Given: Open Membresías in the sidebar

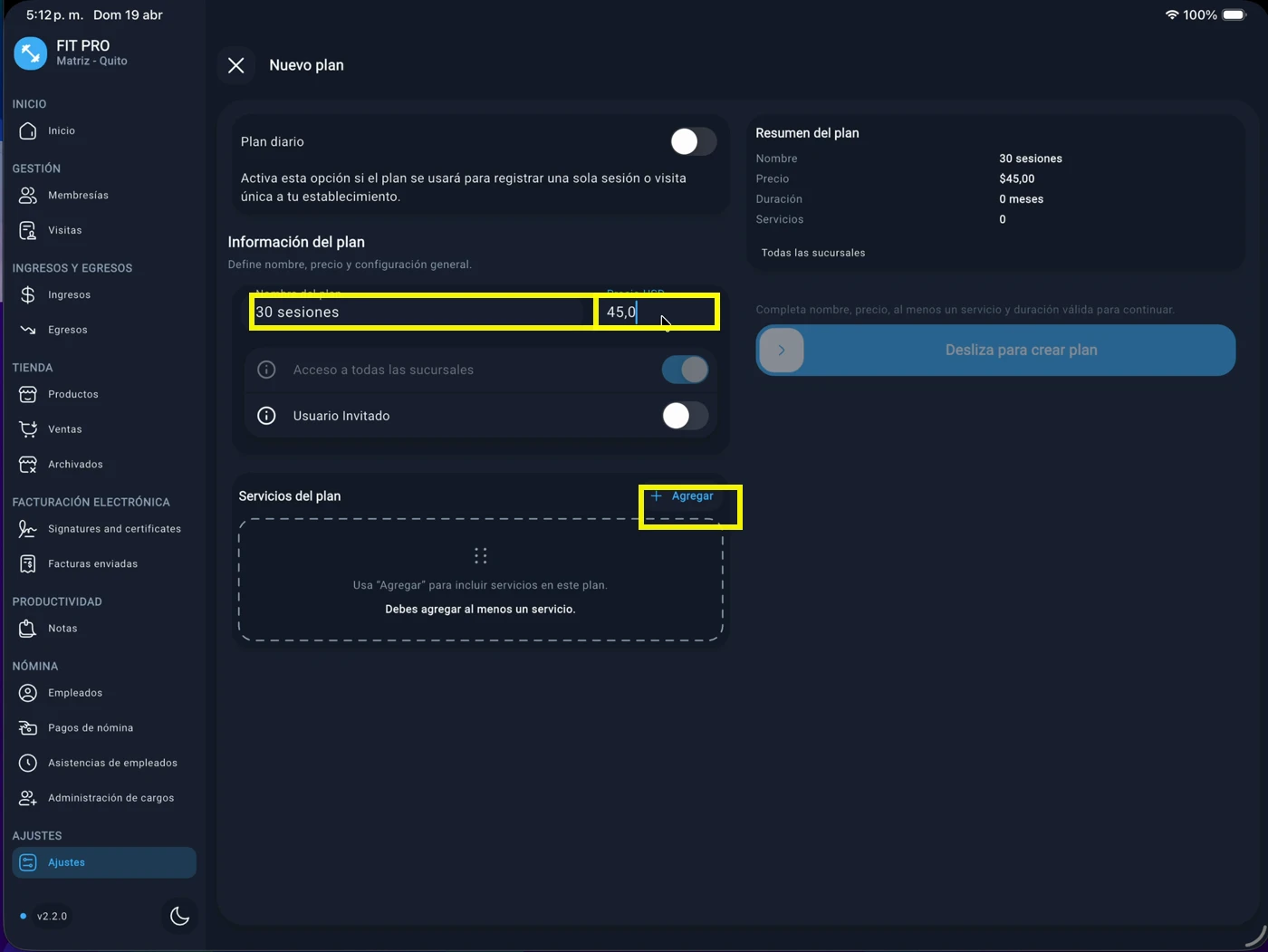Looking at the screenshot, I should (78, 196).
